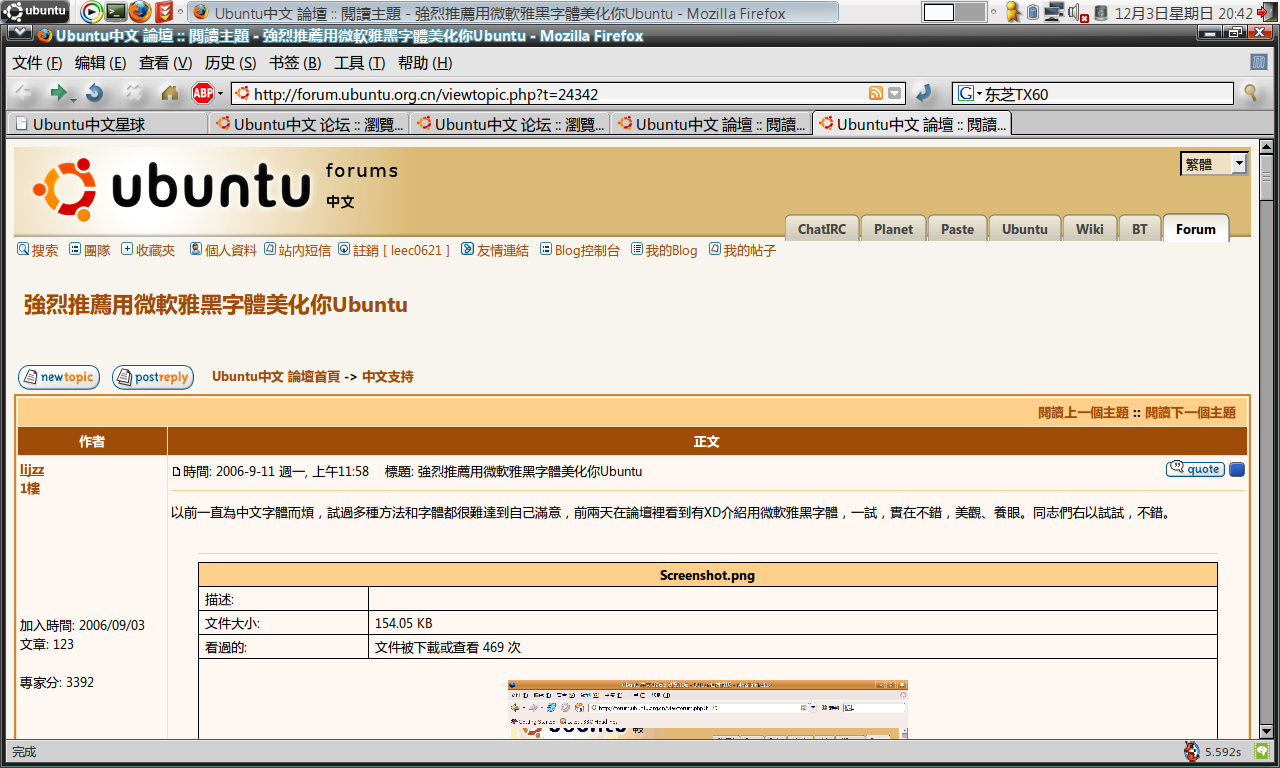Click the battery tray icon

pyautogui.click(x=1033, y=13)
